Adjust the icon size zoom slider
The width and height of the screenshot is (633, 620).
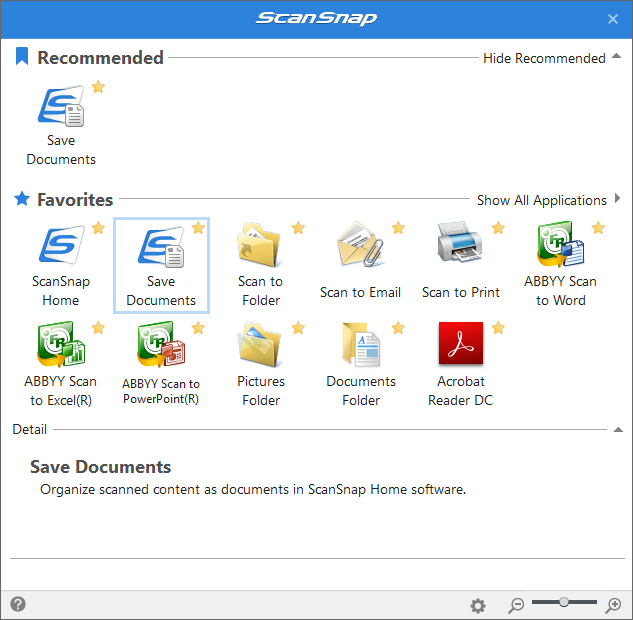coord(564,602)
